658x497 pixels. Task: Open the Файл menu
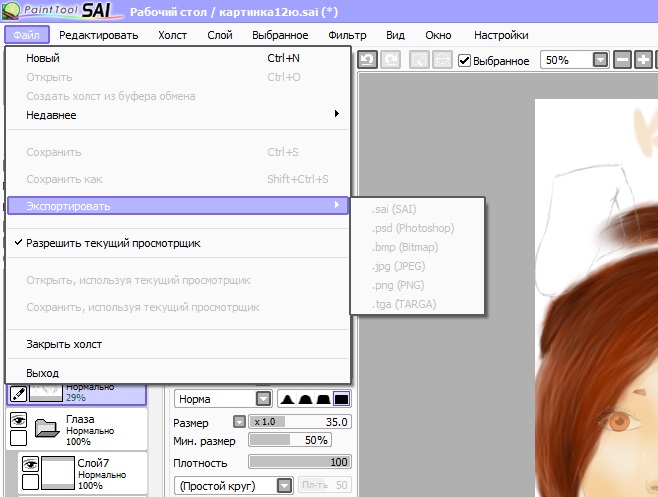pos(27,35)
